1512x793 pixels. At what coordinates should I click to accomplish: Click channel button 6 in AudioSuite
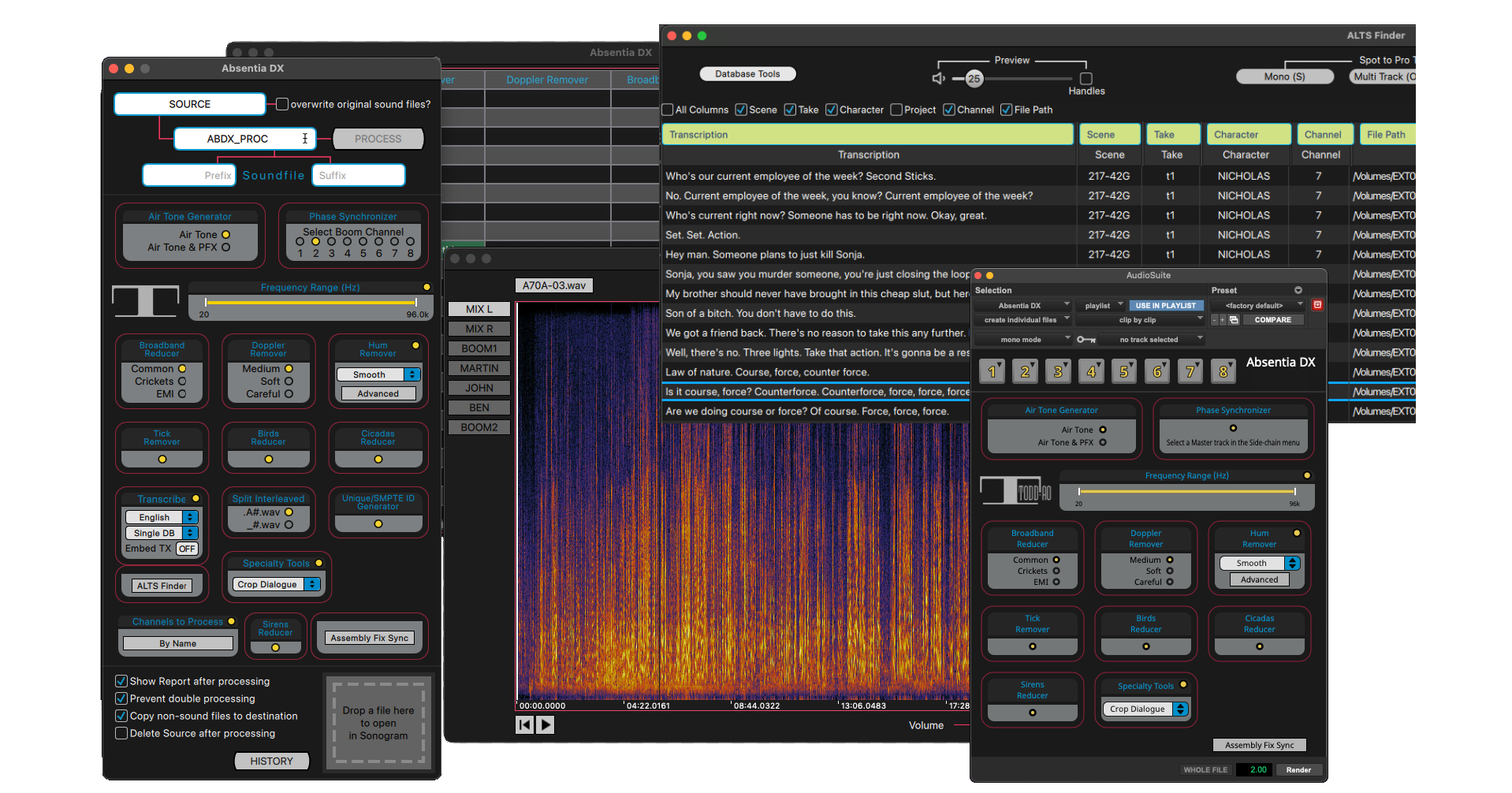[x=1157, y=370]
